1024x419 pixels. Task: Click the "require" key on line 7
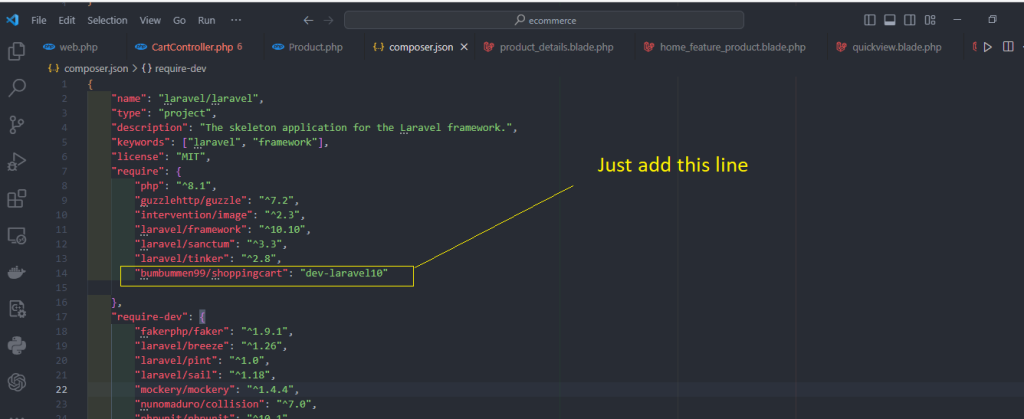(138, 171)
